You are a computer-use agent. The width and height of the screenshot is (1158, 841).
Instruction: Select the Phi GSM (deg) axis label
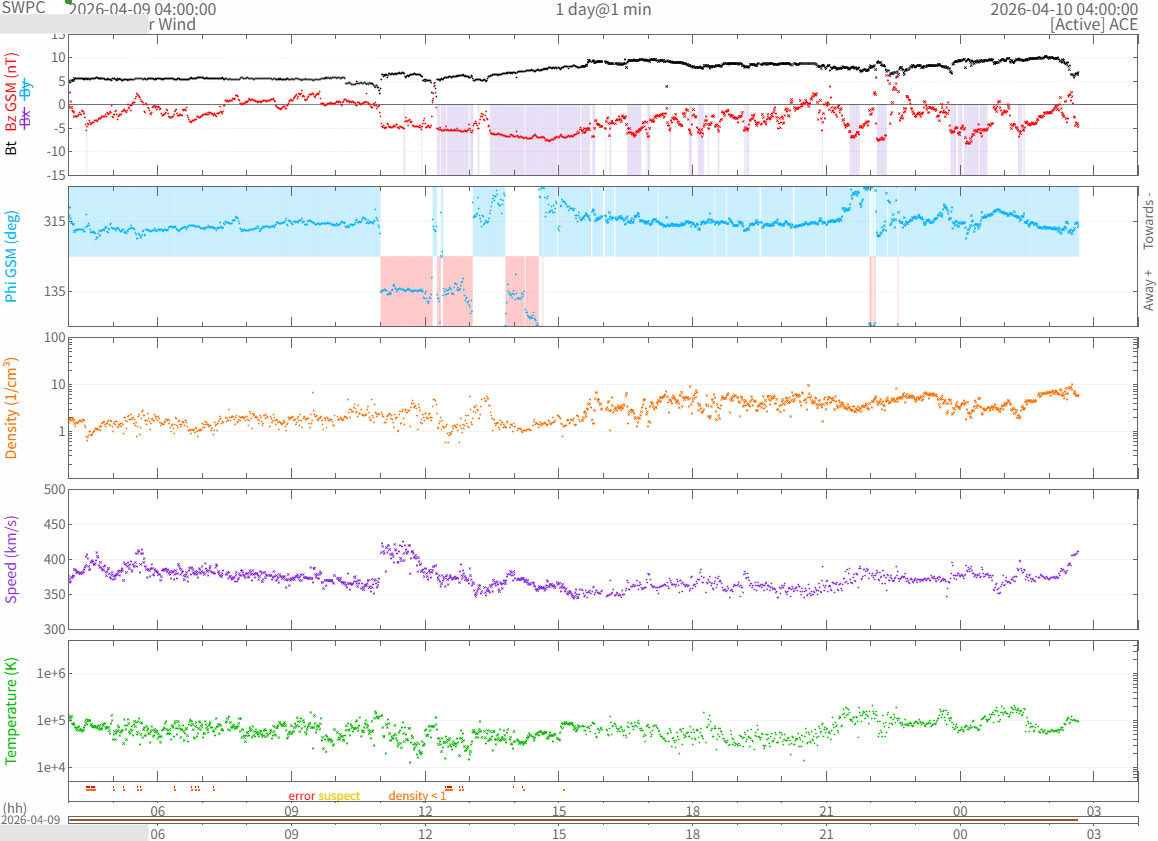12,256
